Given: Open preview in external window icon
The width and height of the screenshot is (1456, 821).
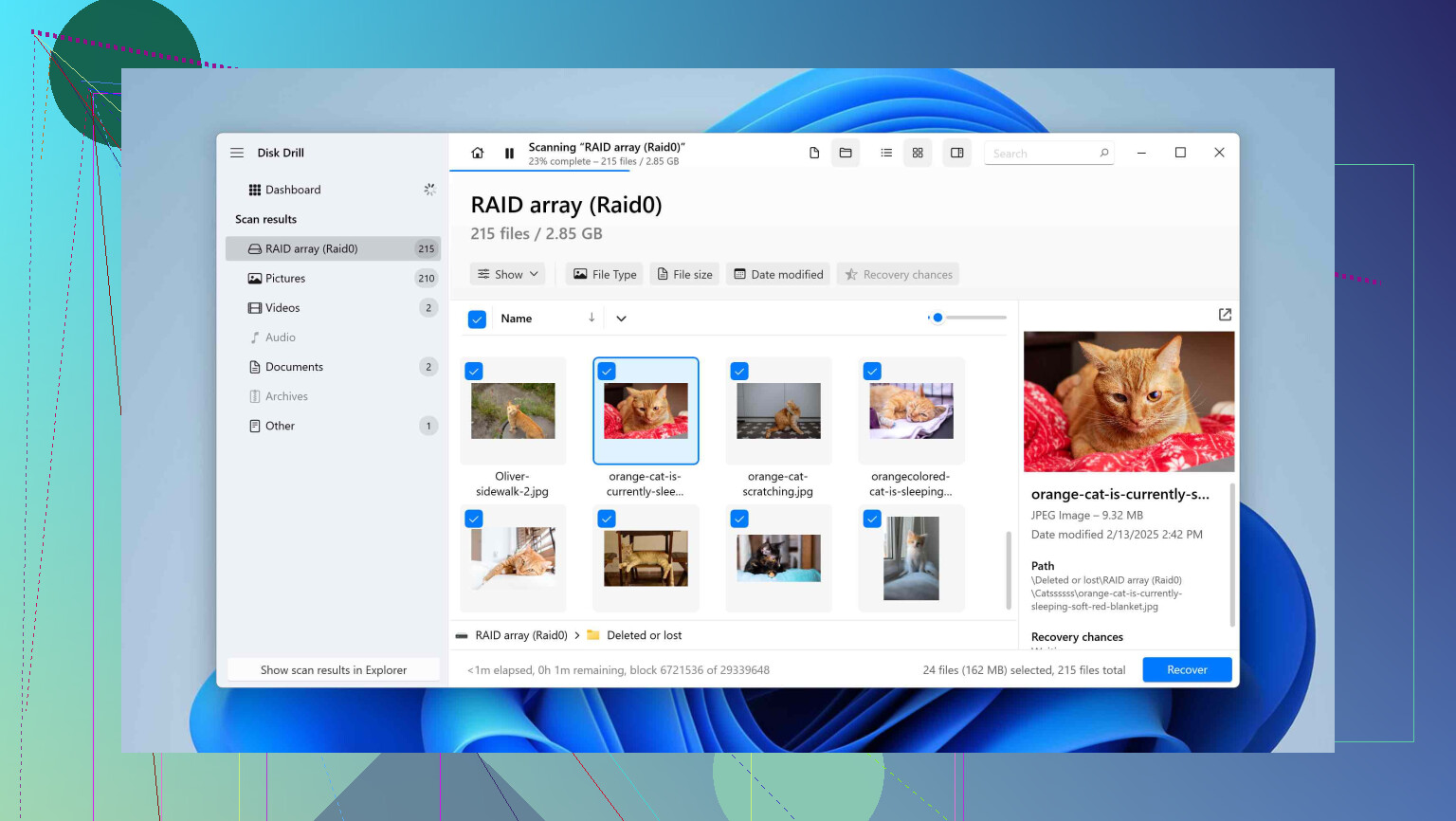Looking at the screenshot, I should coord(1225,315).
